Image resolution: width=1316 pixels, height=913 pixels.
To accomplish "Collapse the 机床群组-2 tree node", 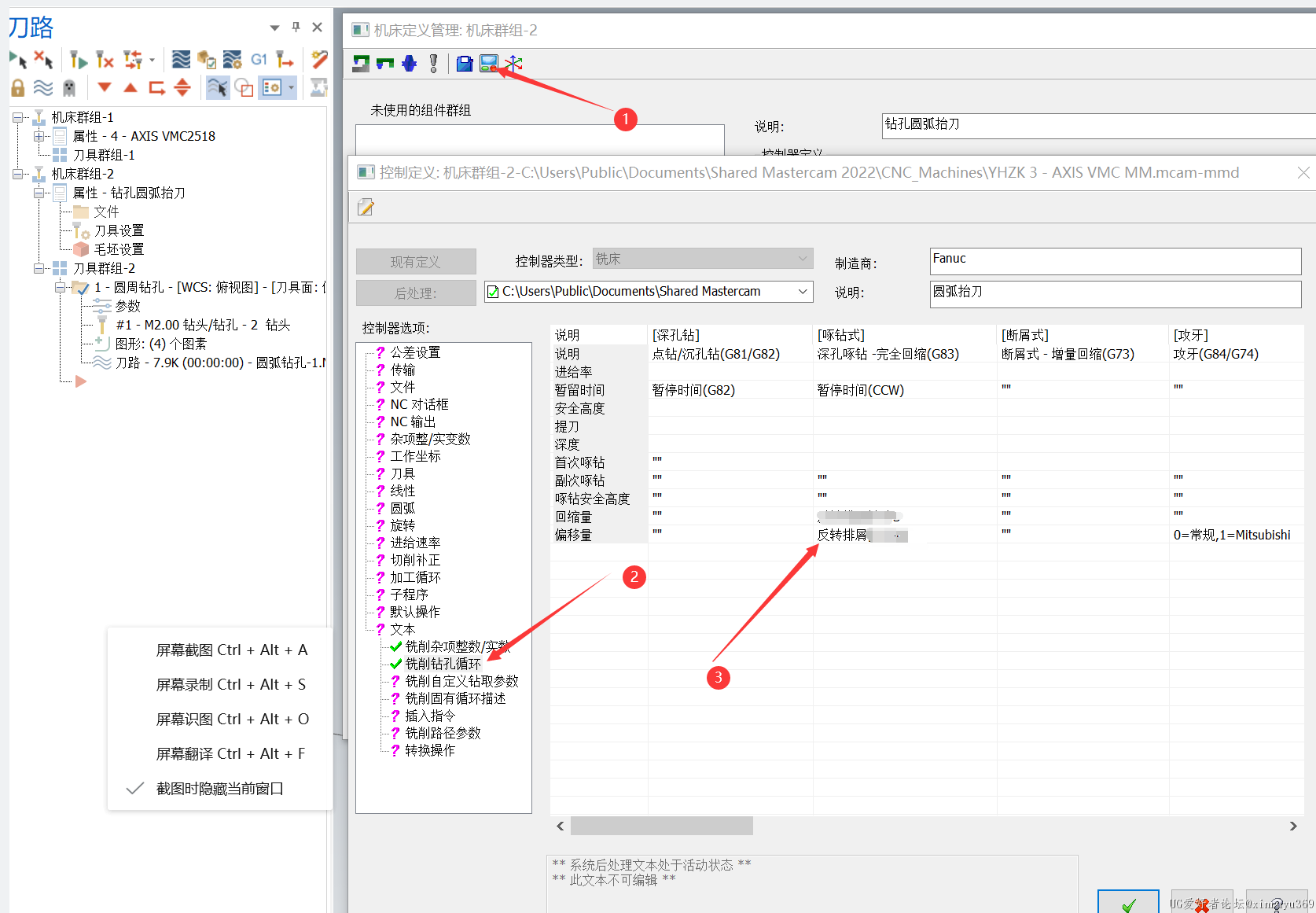I will click(17, 174).
